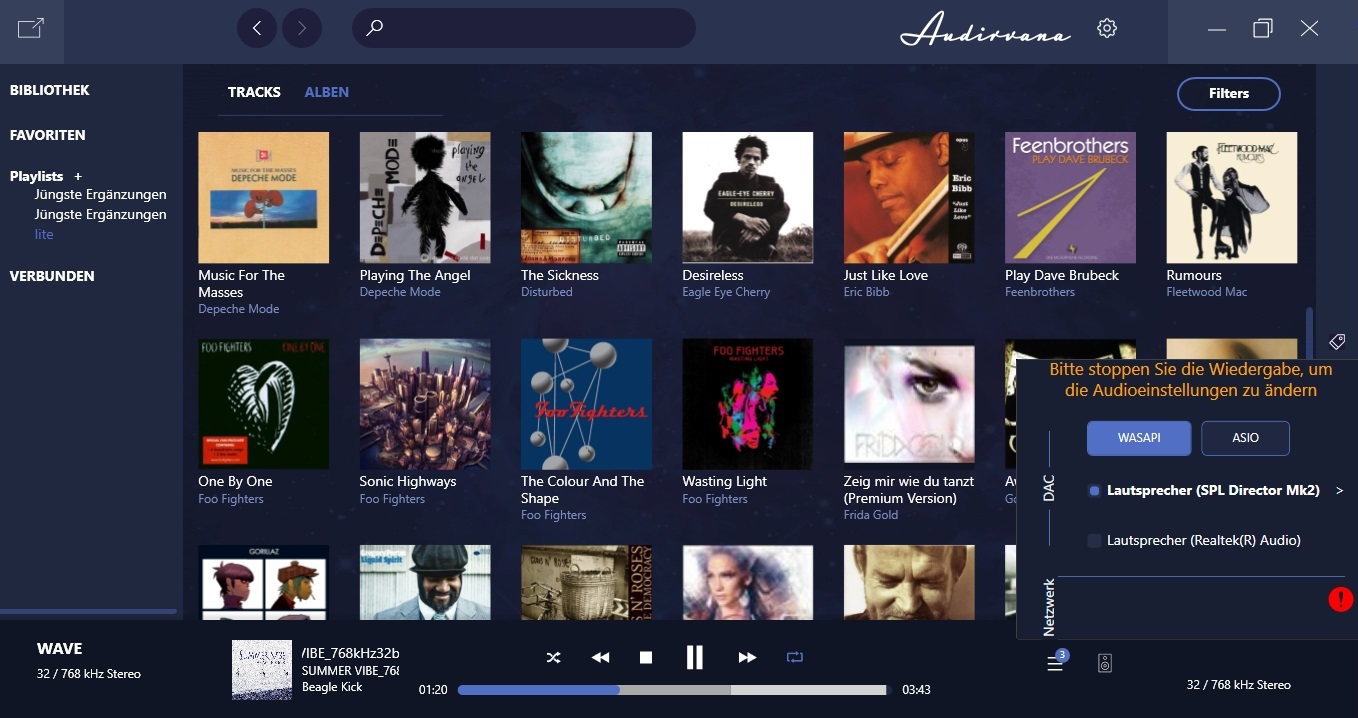Maximize or restore the Audirvana window
The height and width of the screenshot is (718, 1358).
pyautogui.click(x=1263, y=28)
